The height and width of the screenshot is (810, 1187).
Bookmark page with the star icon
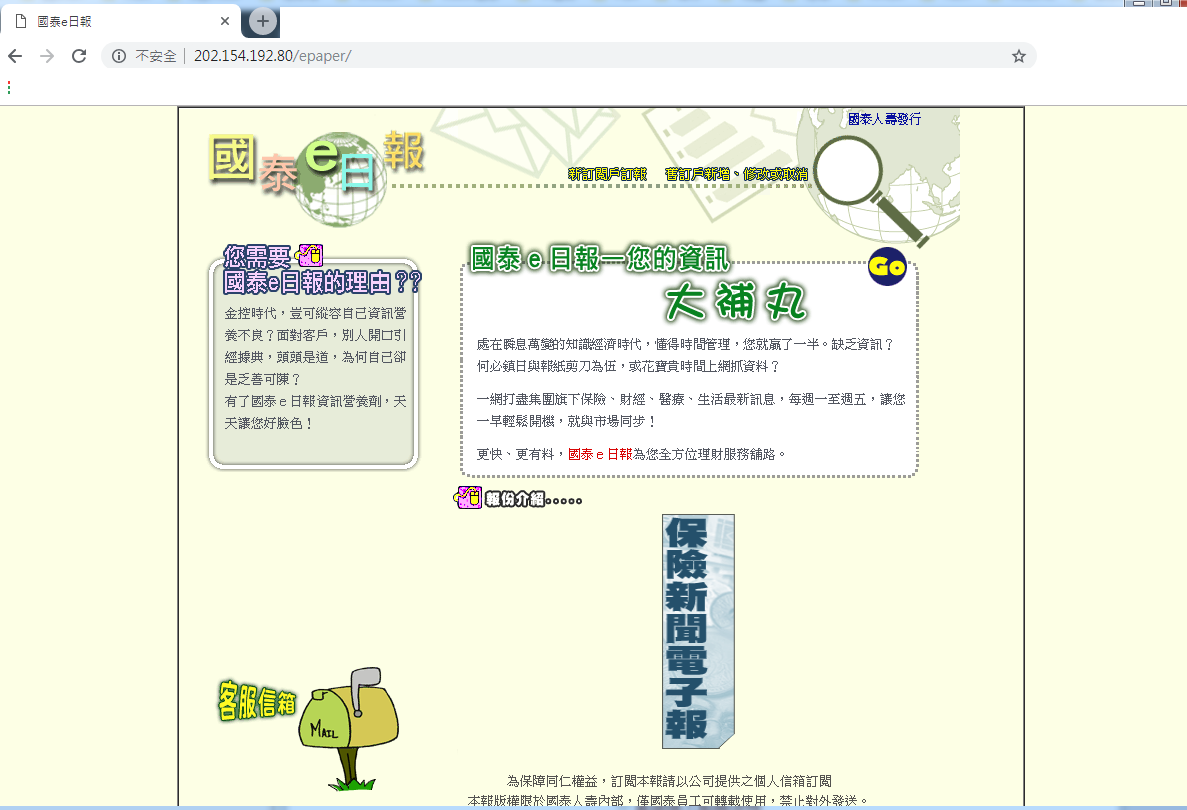pyautogui.click(x=1019, y=56)
